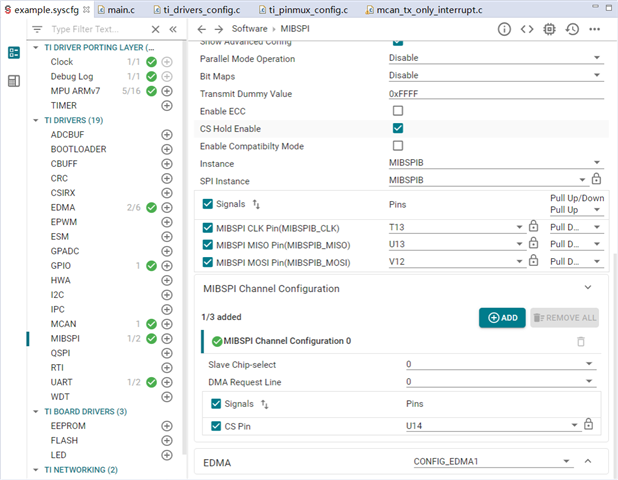Enable the ECC checkbox
This screenshot has width=618, height=480.
[x=398, y=111]
